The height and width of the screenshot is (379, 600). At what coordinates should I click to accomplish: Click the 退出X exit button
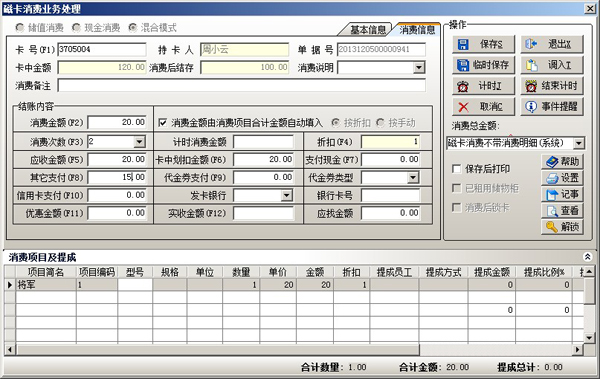click(552, 44)
